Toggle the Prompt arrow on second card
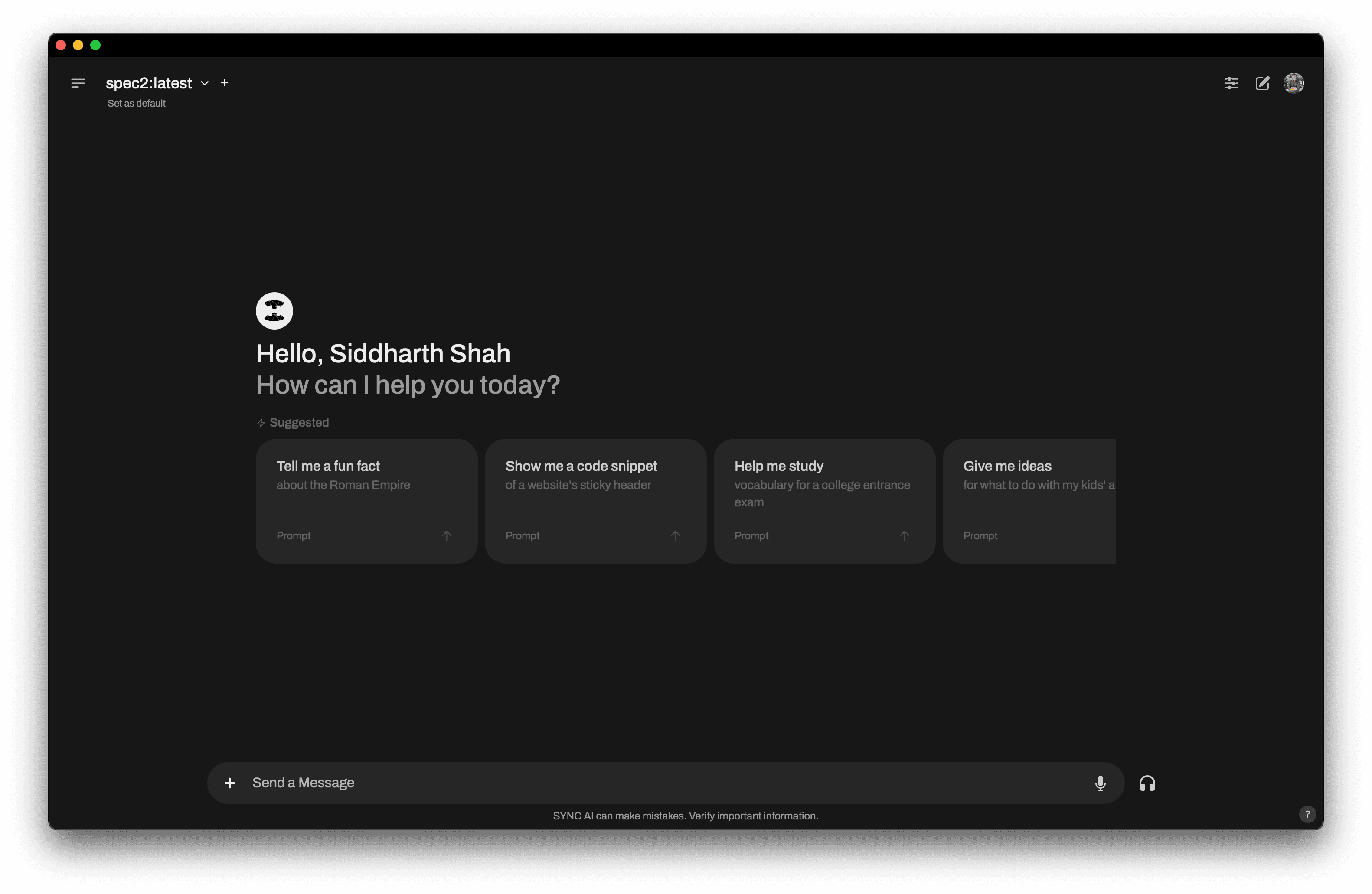 click(x=675, y=535)
